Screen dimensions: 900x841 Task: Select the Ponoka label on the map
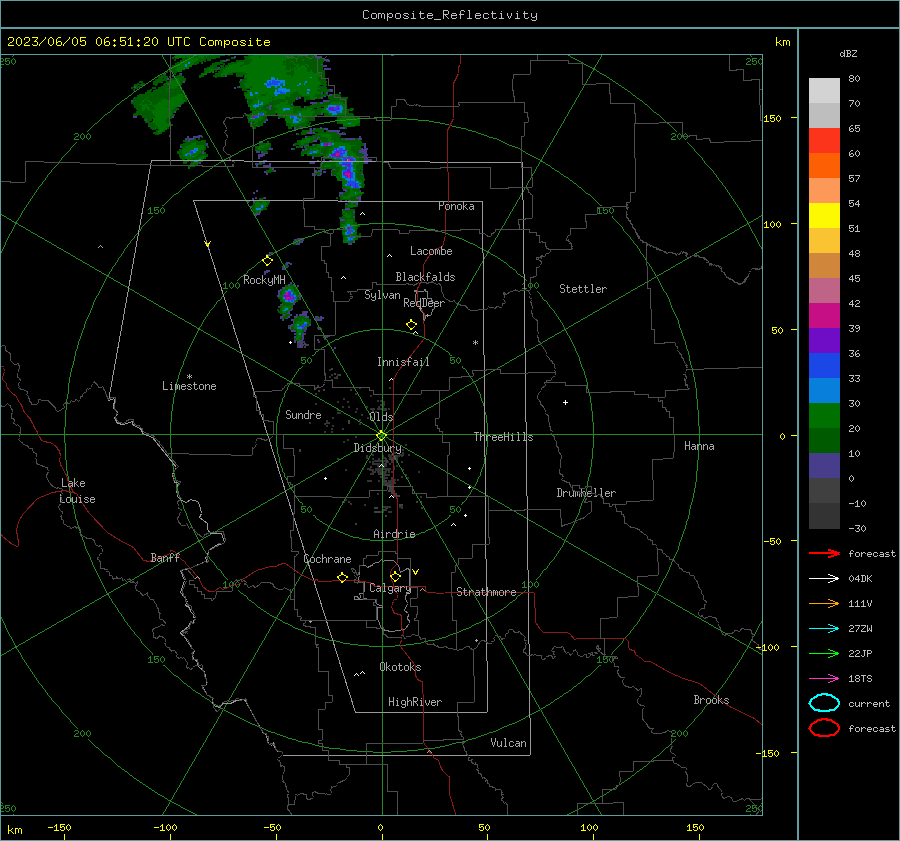[x=456, y=206]
